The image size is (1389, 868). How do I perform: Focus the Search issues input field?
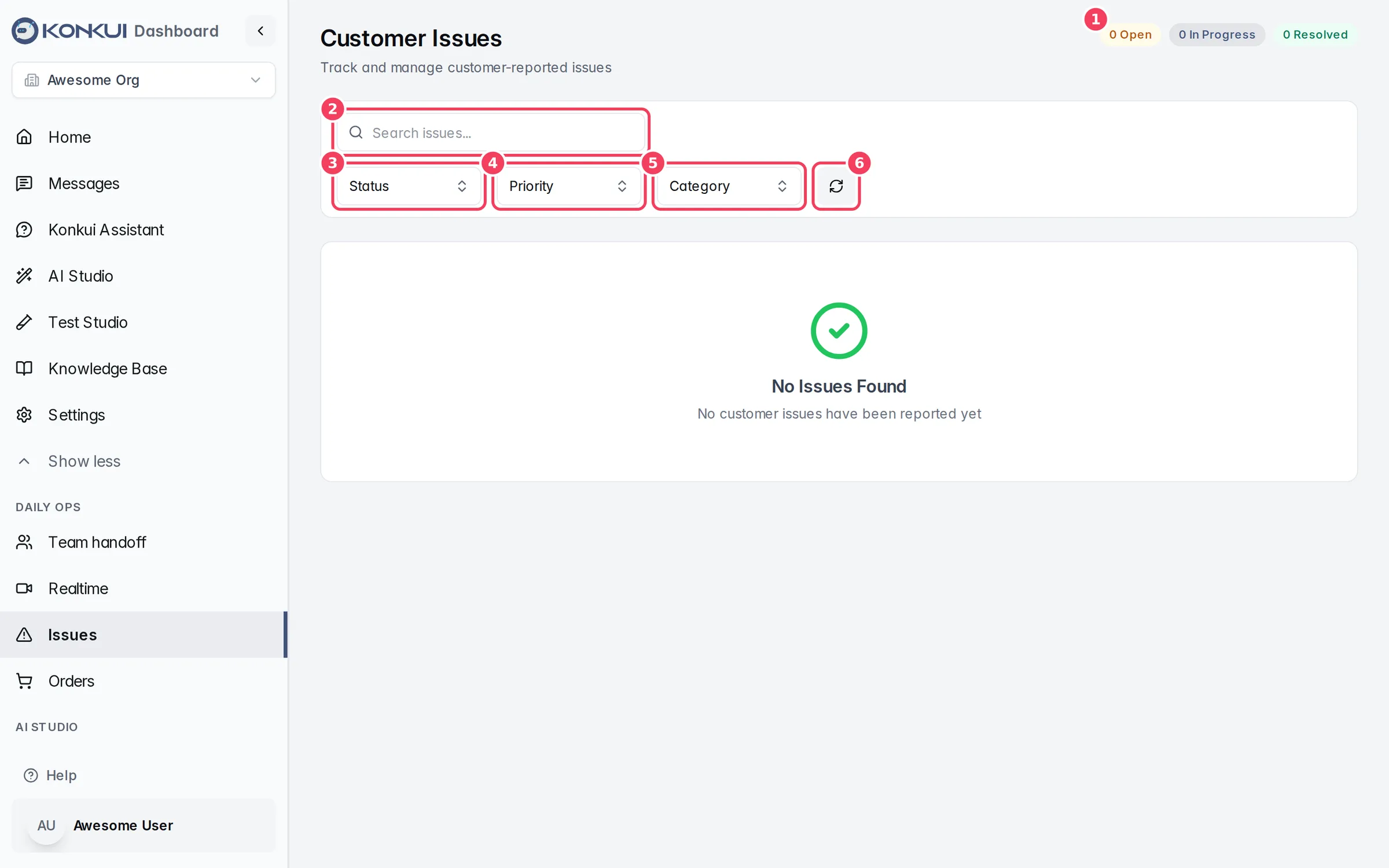(491, 133)
